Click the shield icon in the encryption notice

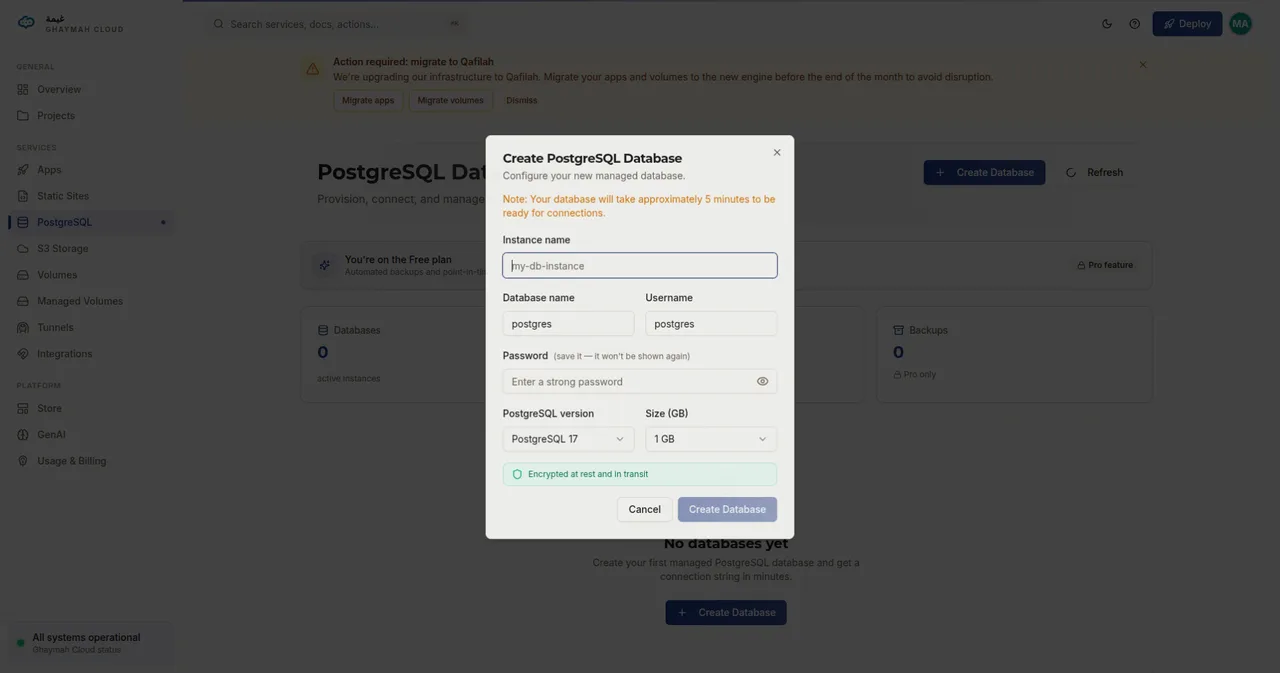coord(517,475)
